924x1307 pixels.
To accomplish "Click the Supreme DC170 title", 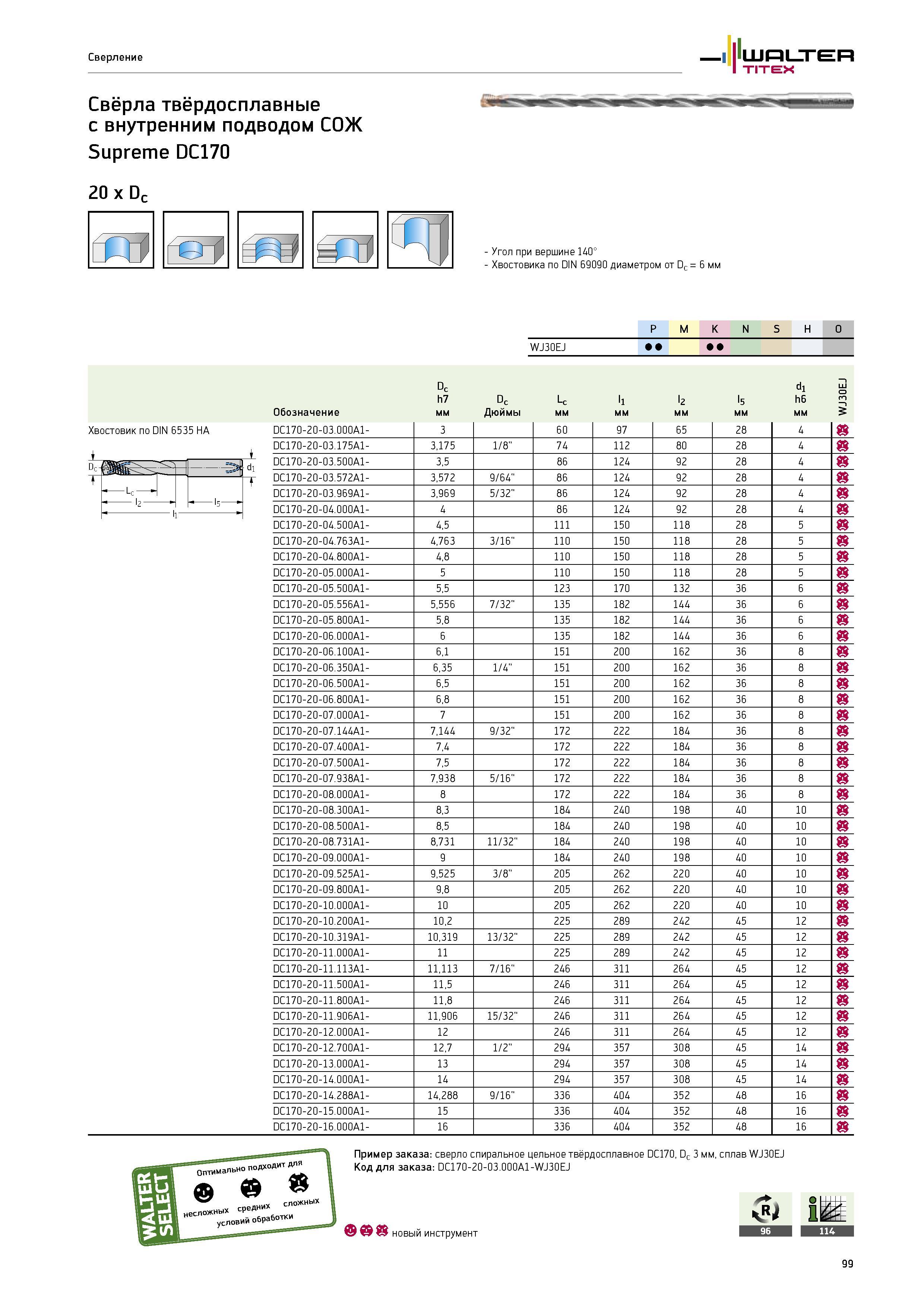I will coord(159,152).
